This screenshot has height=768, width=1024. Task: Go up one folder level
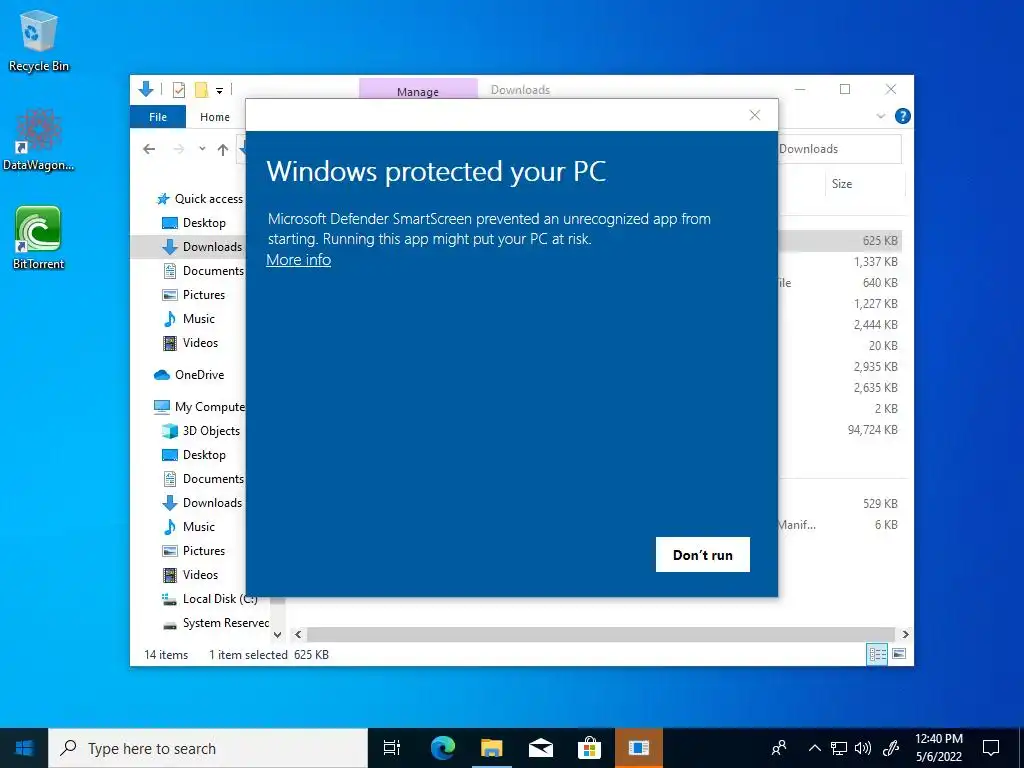pos(223,150)
